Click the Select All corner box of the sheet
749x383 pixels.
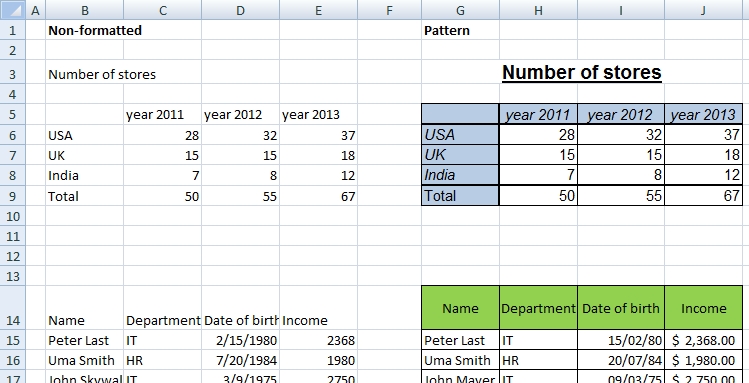pyautogui.click(x=12, y=10)
